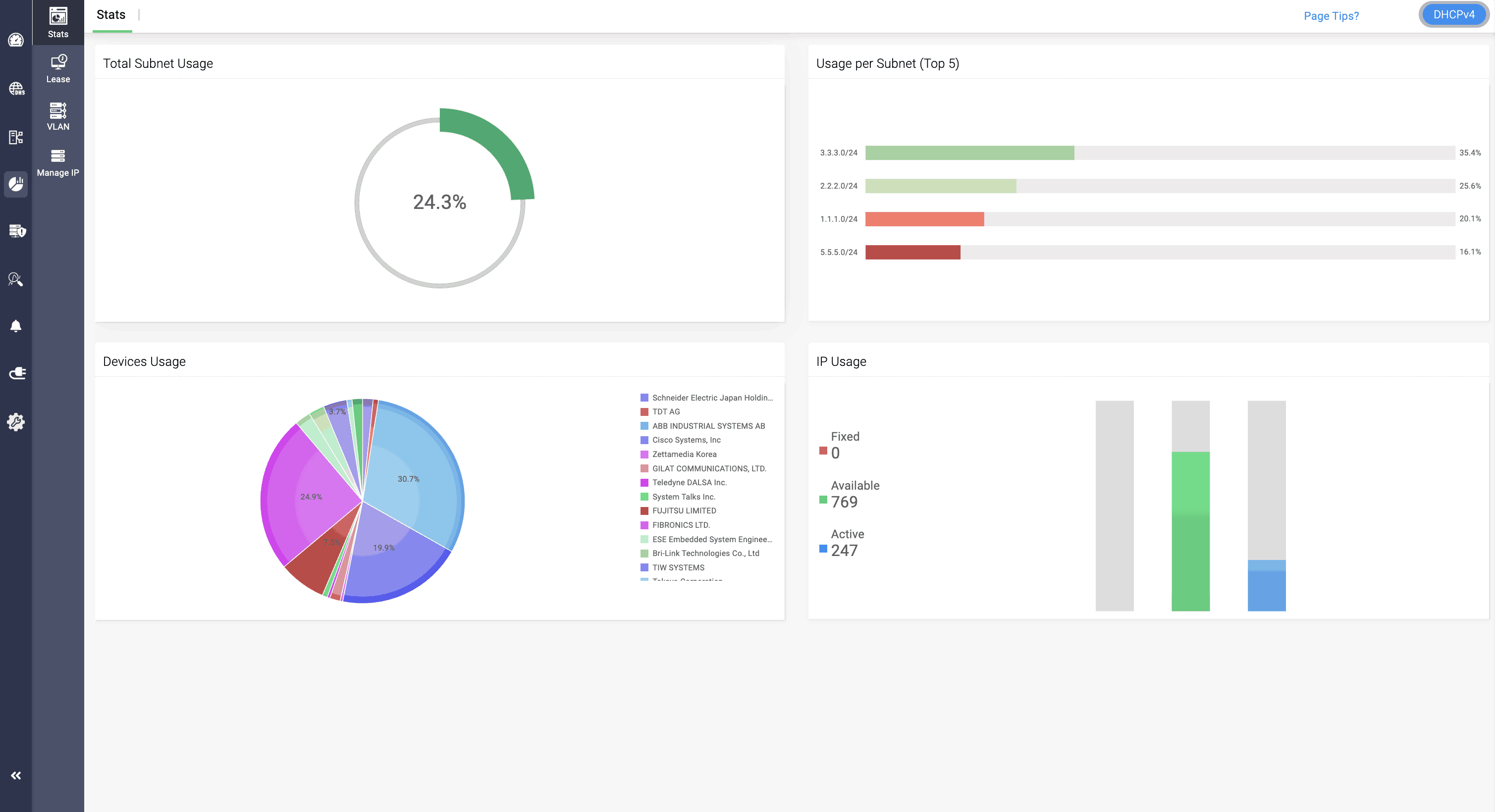
Task: Open the security server shield icon
Action: tap(16, 231)
